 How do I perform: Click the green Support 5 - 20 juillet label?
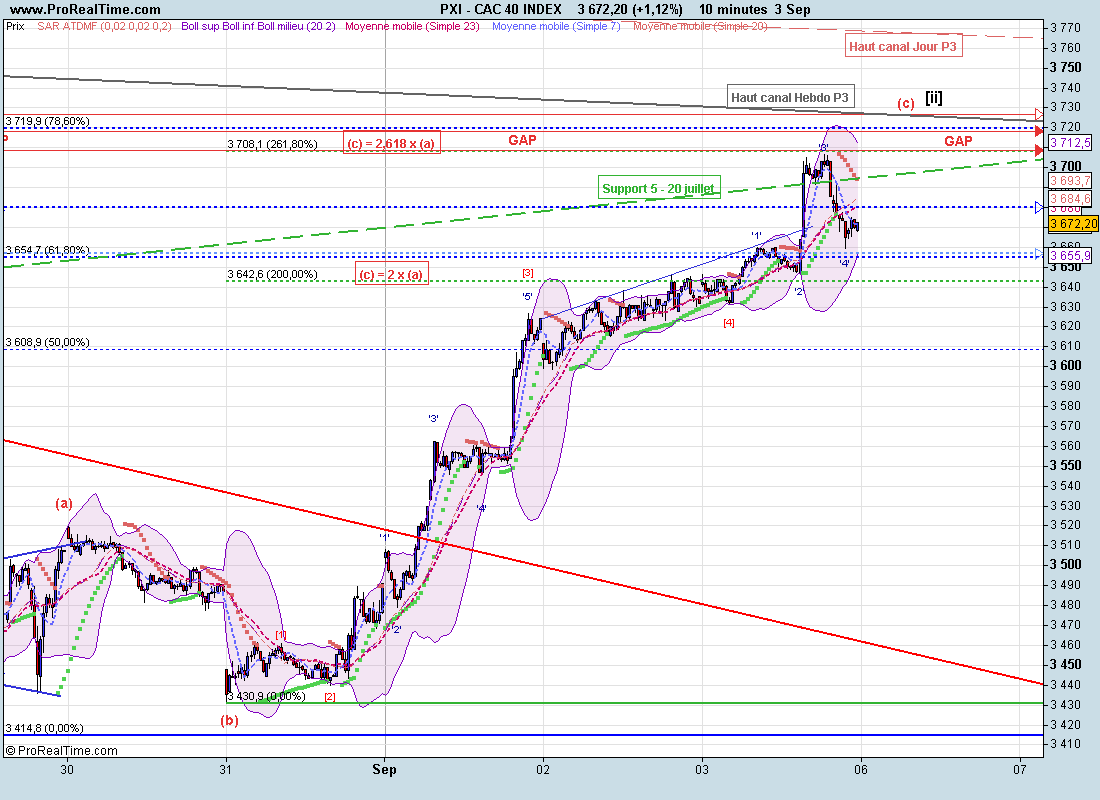(659, 188)
